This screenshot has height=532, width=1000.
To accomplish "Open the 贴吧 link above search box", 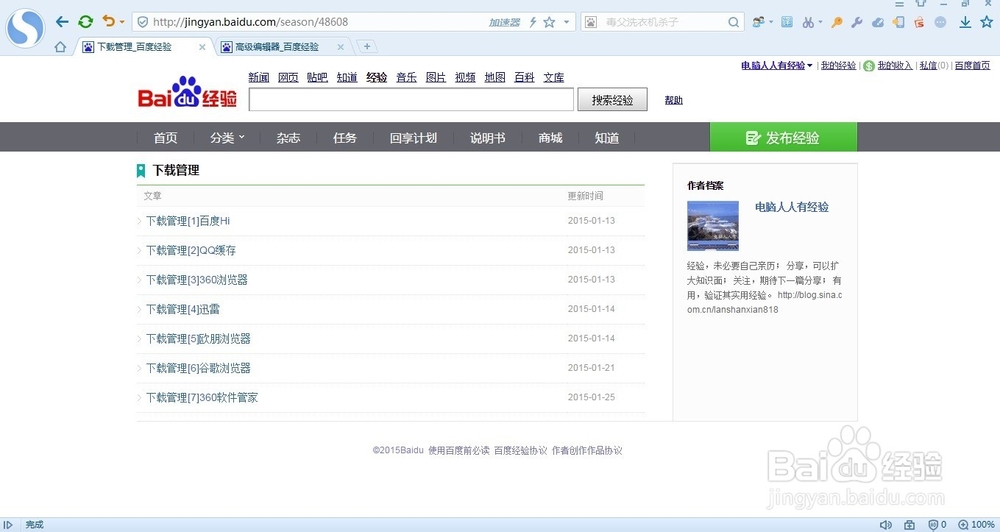I will (x=317, y=77).
